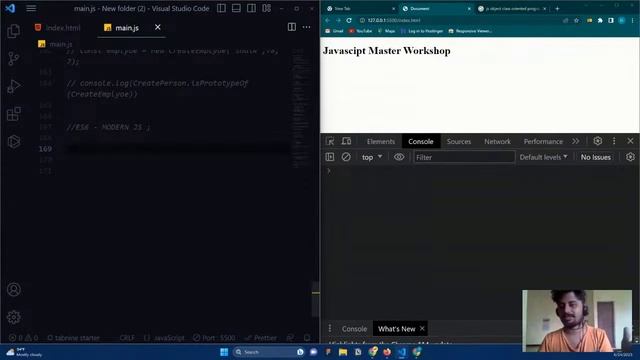Toggle the secondary side bar layout icon

[251, 8]
